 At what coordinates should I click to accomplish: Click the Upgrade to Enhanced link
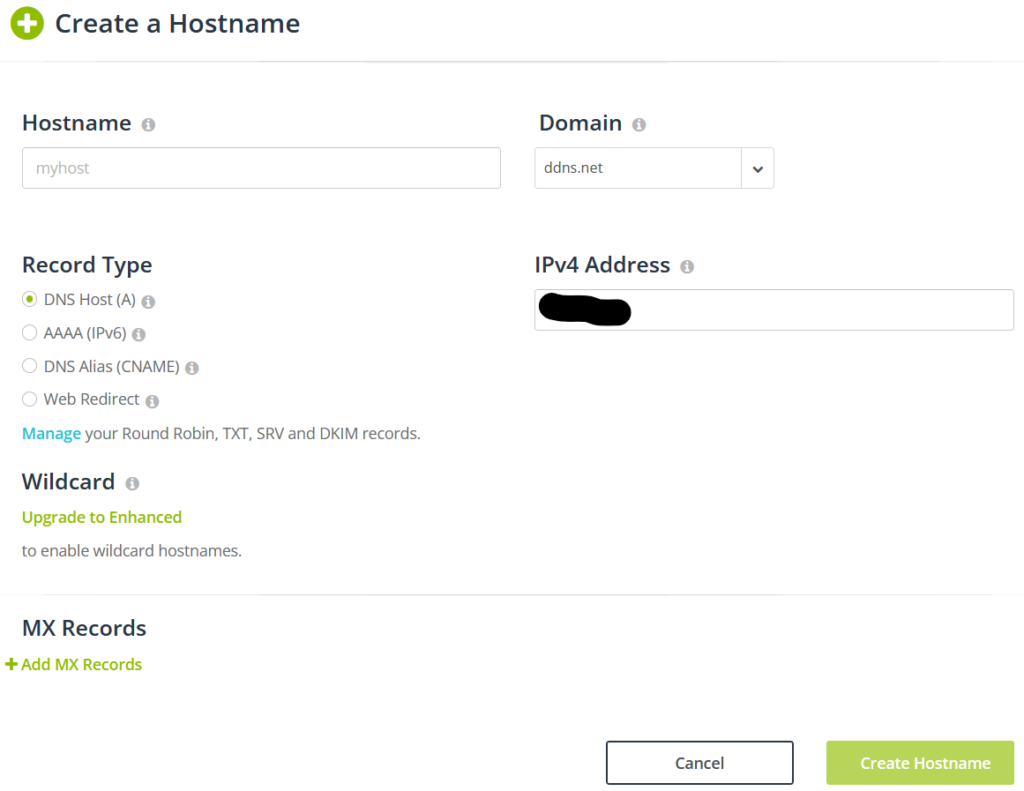[102, 517]
